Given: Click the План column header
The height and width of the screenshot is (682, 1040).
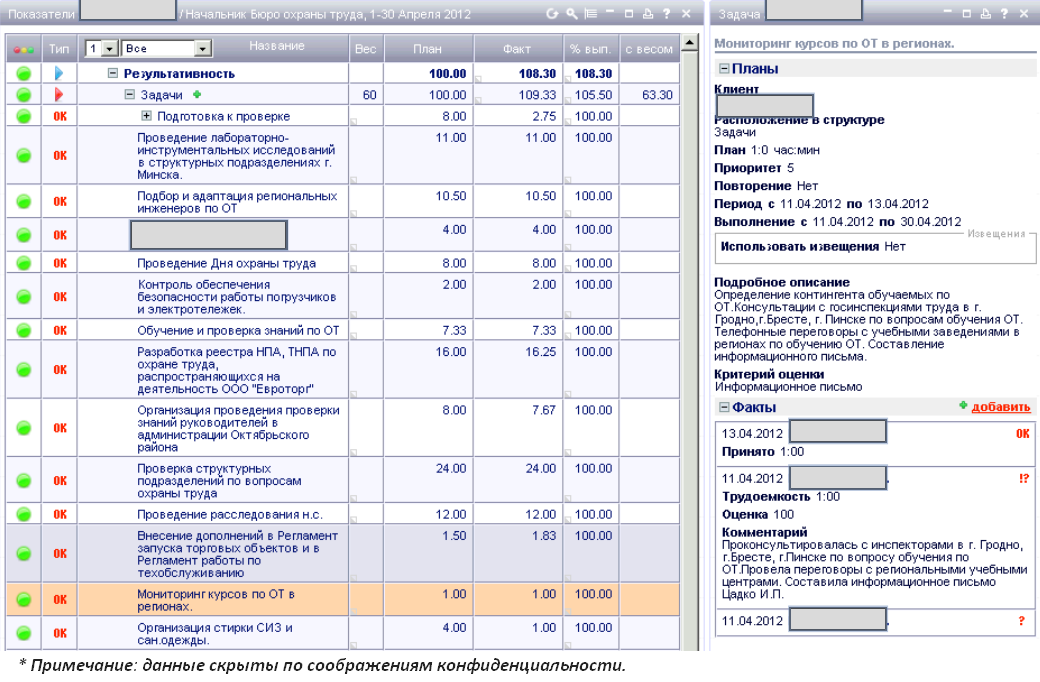Looking at the screenshot, I should coord(427,49).
